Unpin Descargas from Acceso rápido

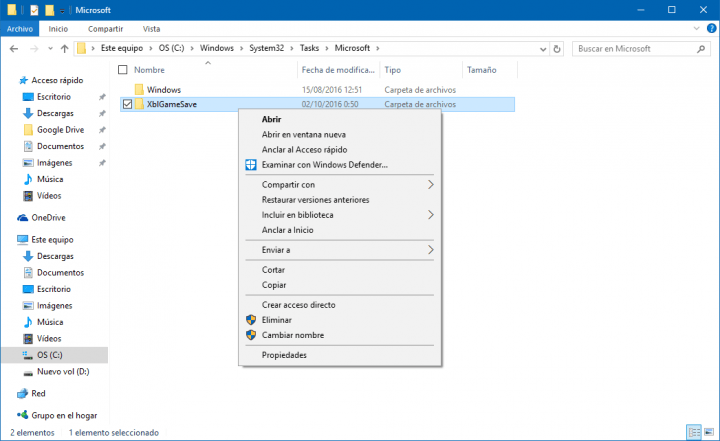pyautogui.click(x=102, y=113)
